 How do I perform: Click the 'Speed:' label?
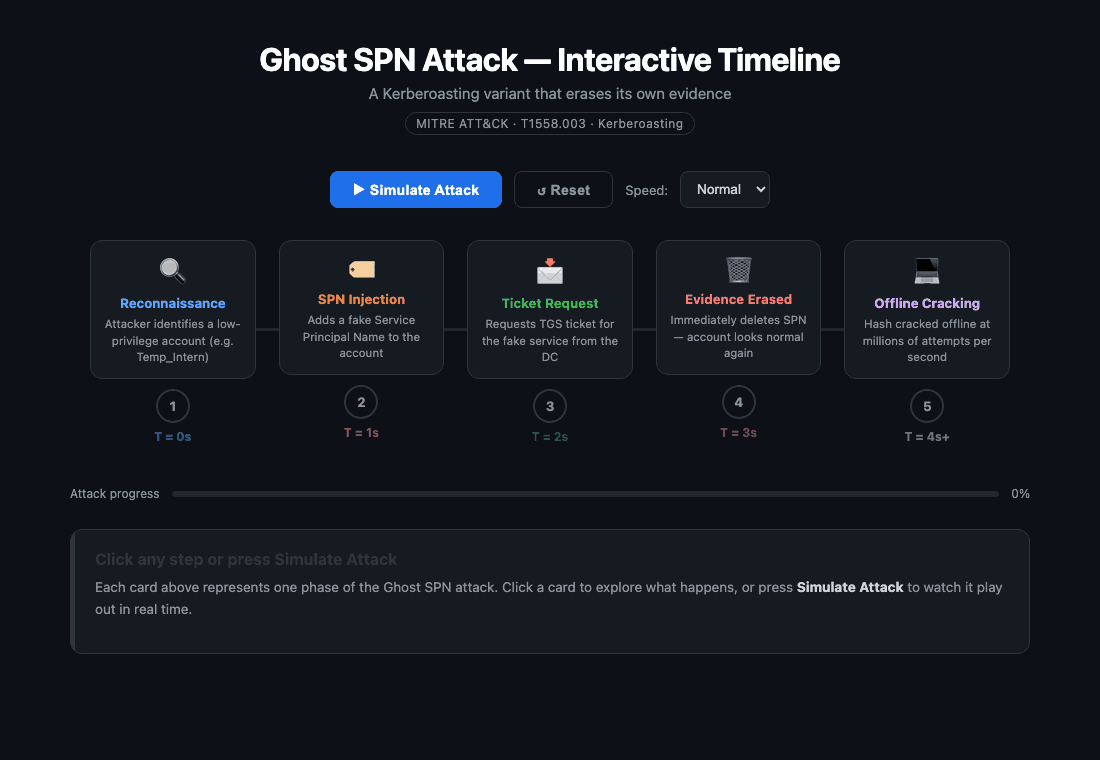(646, 190)
